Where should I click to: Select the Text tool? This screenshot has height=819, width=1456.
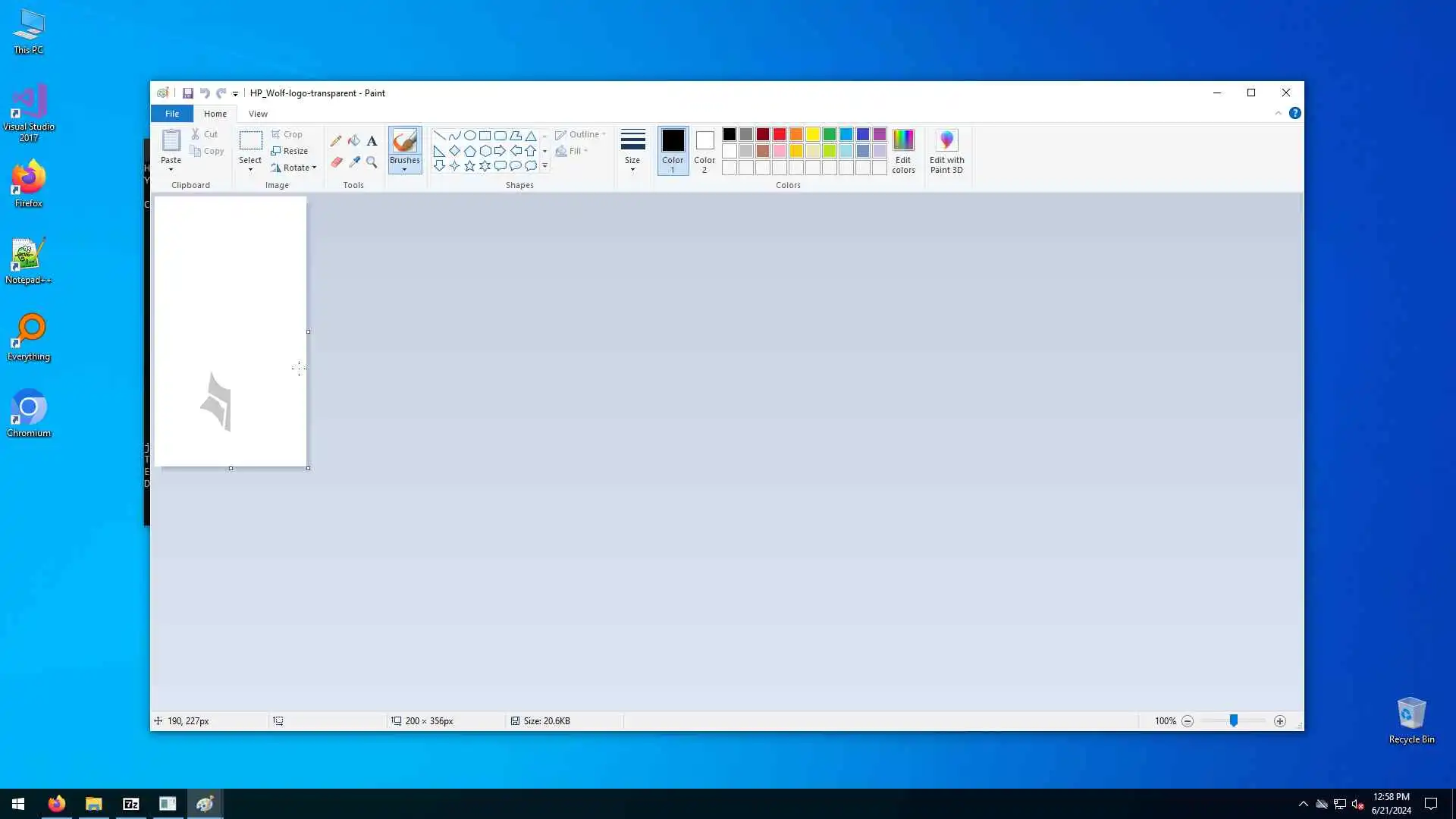(372, 141)
